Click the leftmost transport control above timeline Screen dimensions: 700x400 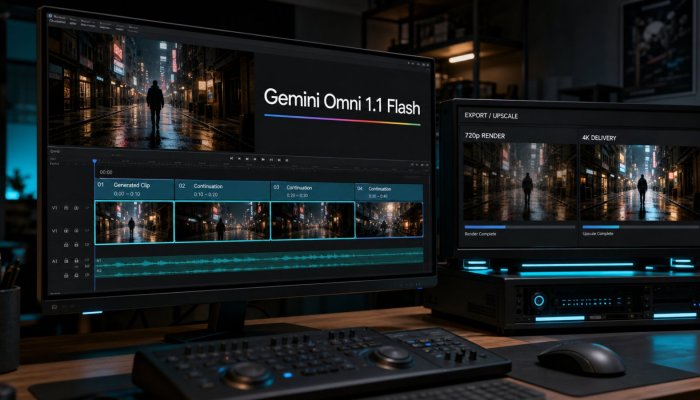(231, 158)
